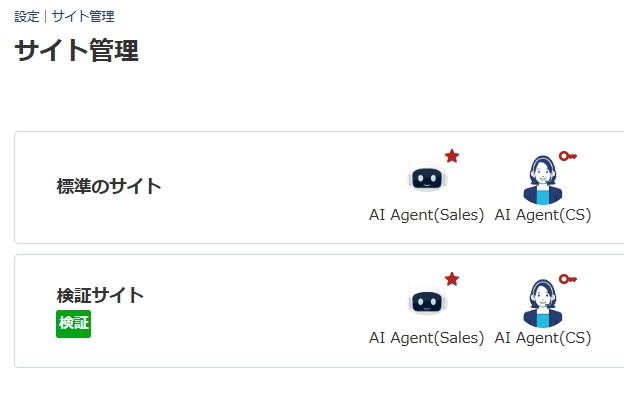Open the 設定 breadcrumb link
This screenshot has height=409, width=624.
click(26, 16)
